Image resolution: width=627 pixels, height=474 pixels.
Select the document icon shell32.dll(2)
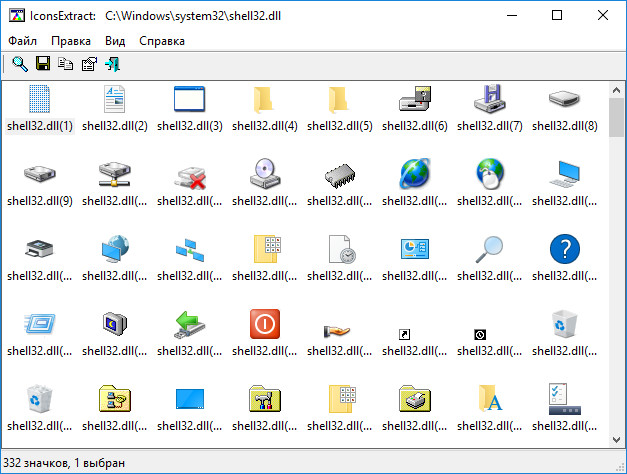click(x=114, y=99)
